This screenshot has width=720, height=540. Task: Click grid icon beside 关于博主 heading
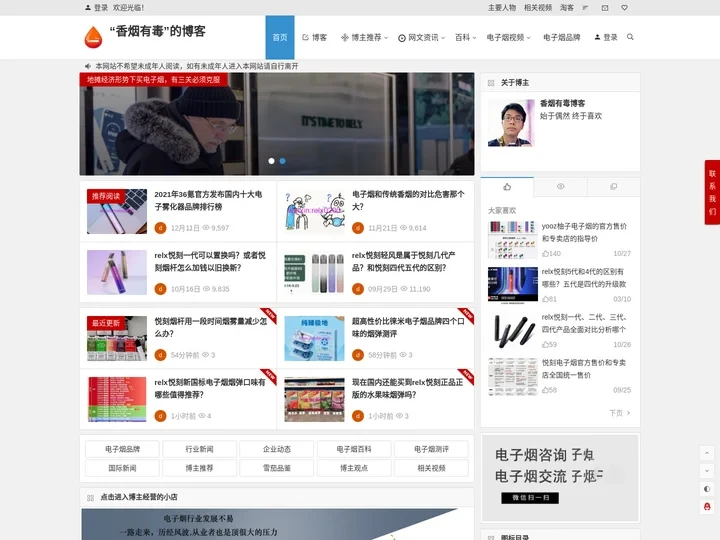pyautogui.click(x=491, y=83)
